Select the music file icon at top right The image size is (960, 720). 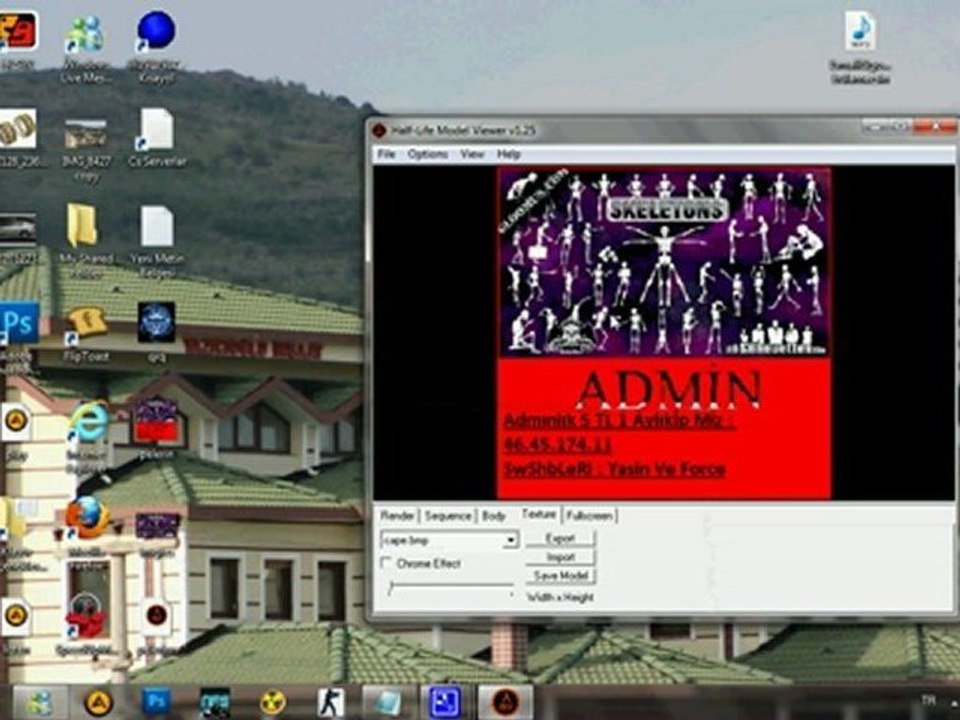point(860,48)
